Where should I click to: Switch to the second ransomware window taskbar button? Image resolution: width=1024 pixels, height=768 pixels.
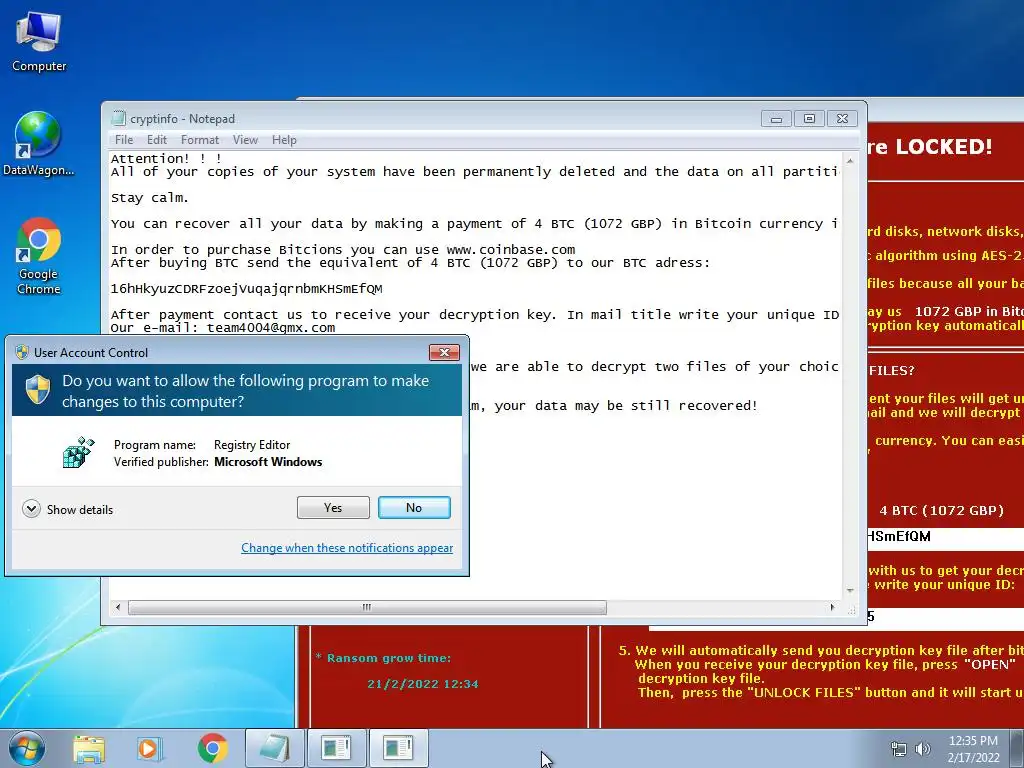point(398,748)
